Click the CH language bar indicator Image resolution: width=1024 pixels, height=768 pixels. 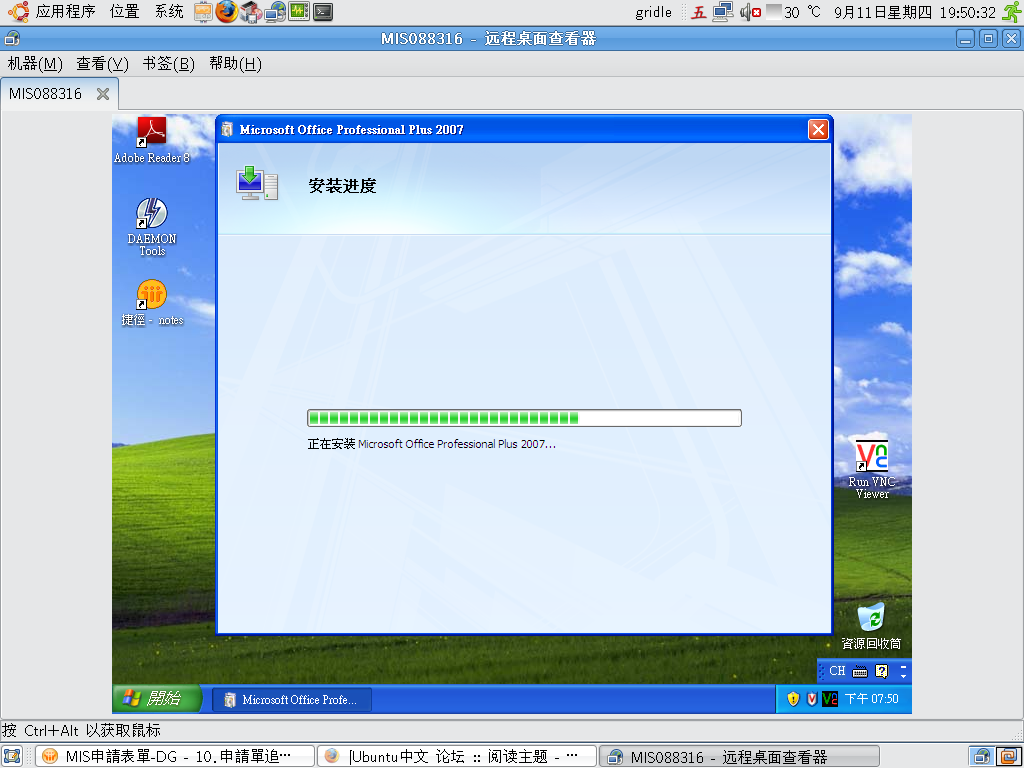837,671
